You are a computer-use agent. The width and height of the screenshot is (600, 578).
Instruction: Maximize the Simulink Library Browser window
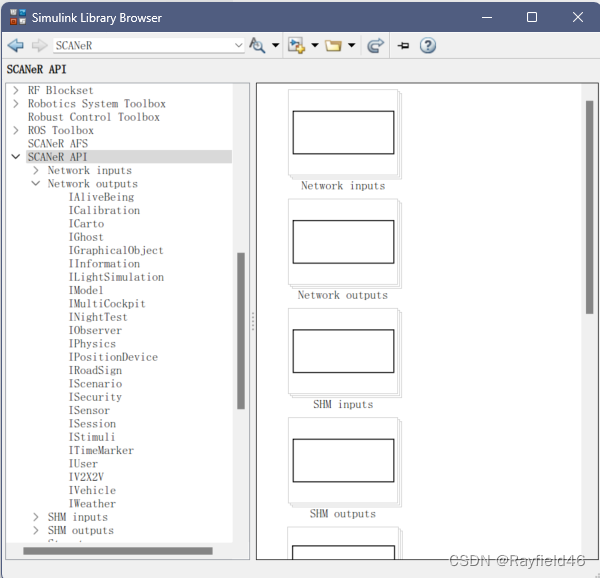click(532, 17)
